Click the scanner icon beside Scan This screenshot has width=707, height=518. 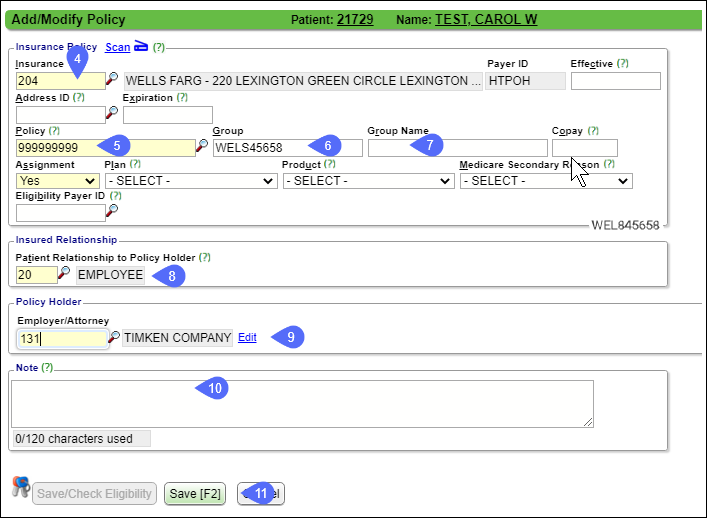click(141, 46)
